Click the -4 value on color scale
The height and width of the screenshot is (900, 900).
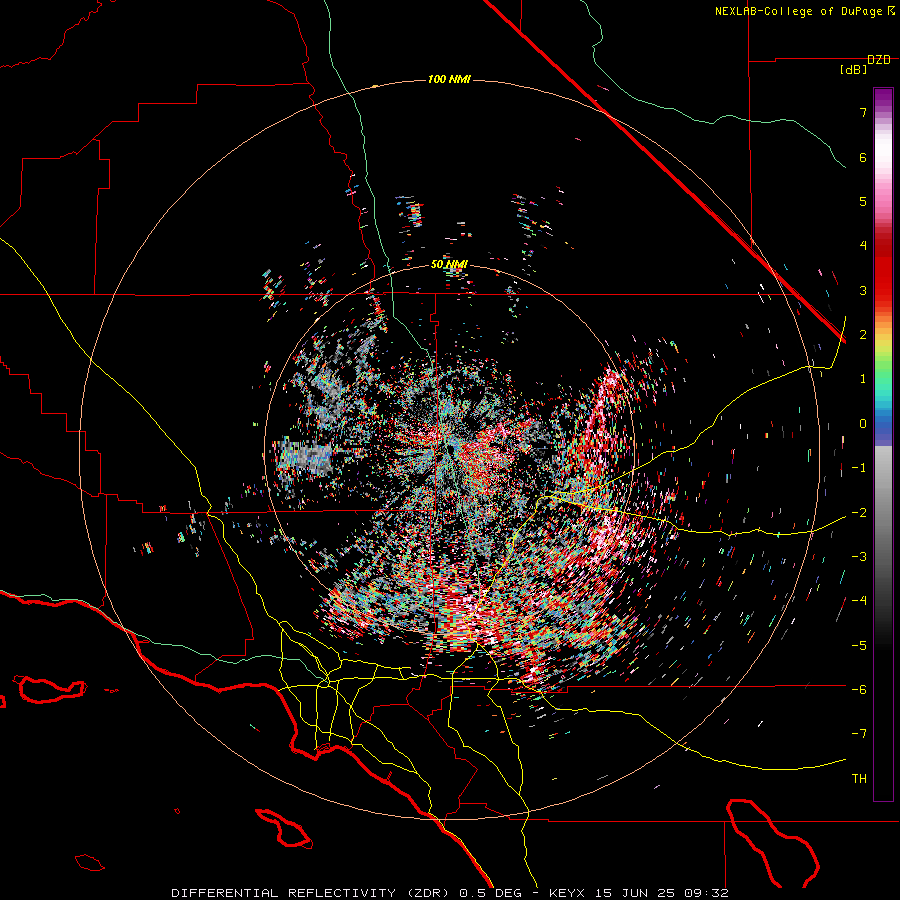tap(859, 601)
